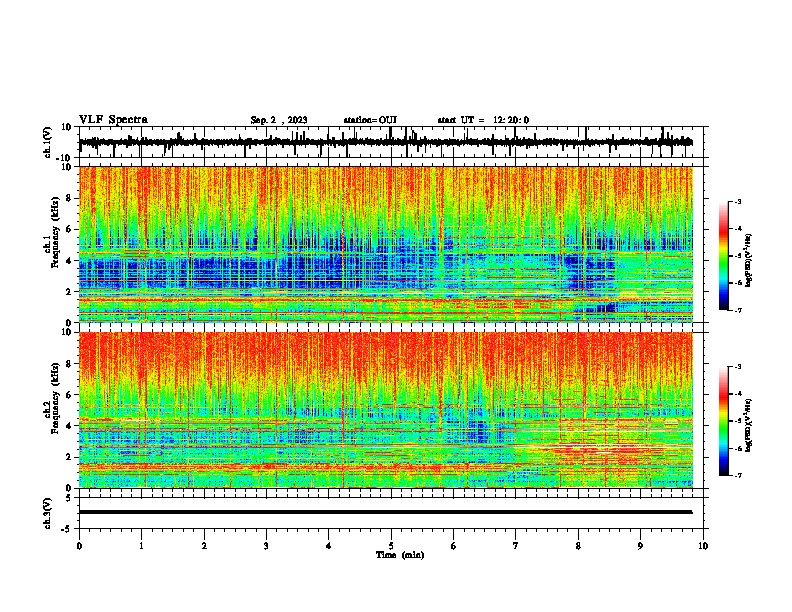Click the time axis tick label "2"
The height and width of the screenshot is (612, 792).
pos(204,546)
